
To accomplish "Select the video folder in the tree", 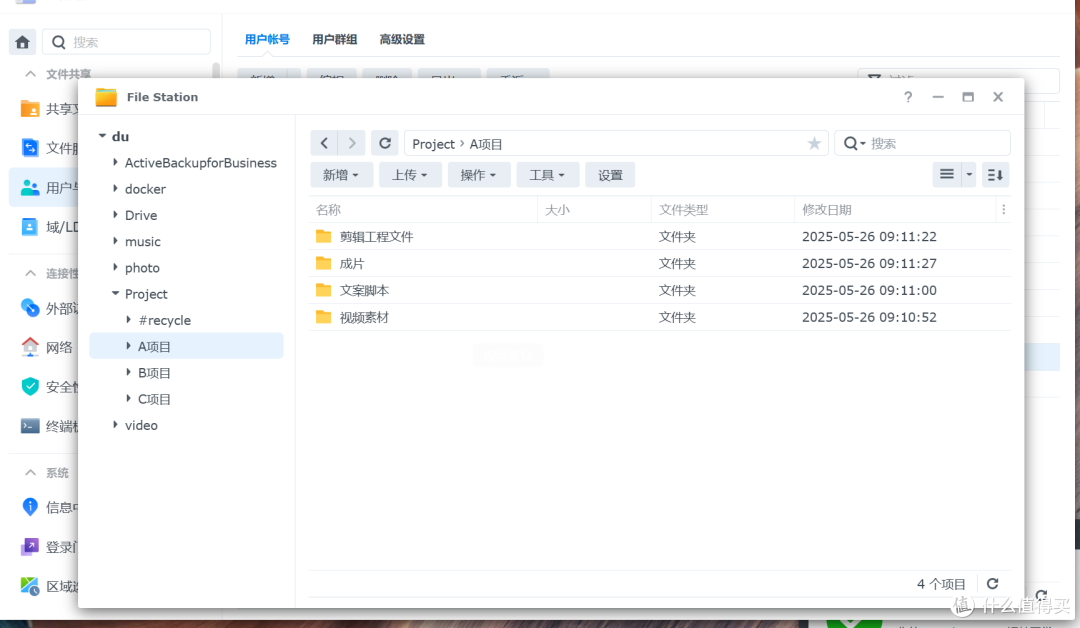I will click(141, 425).
